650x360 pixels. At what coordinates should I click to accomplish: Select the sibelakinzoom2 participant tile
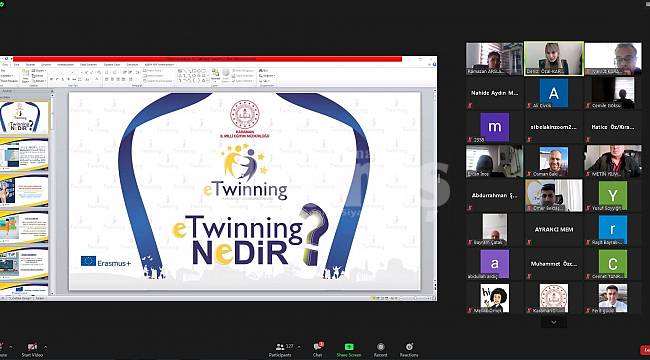(554, 127)
